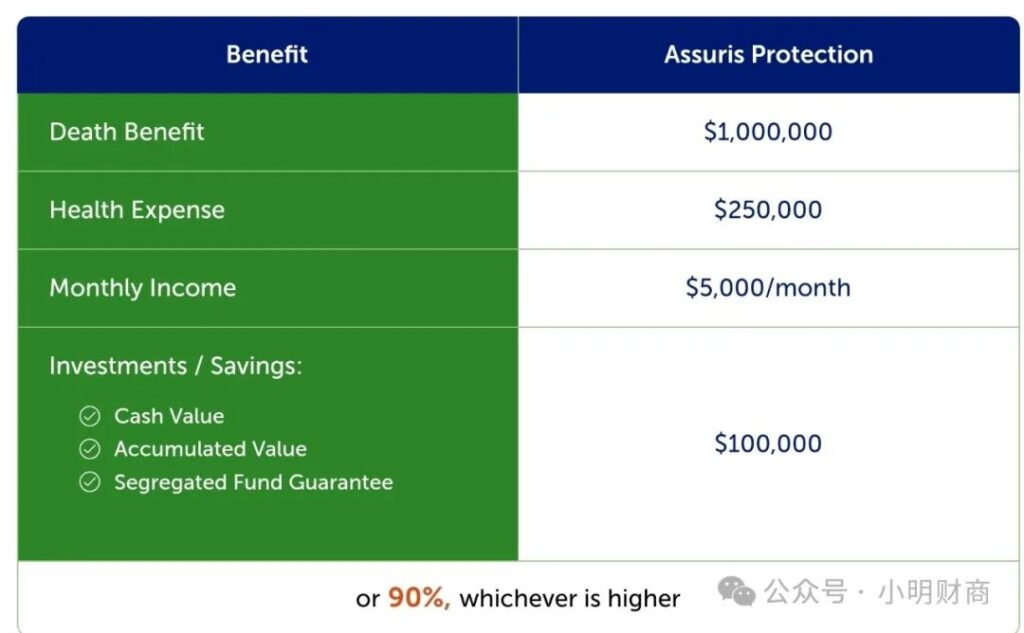Click the Death Benefit row label
Viewport: 1024px width, 633px height.
127,132
